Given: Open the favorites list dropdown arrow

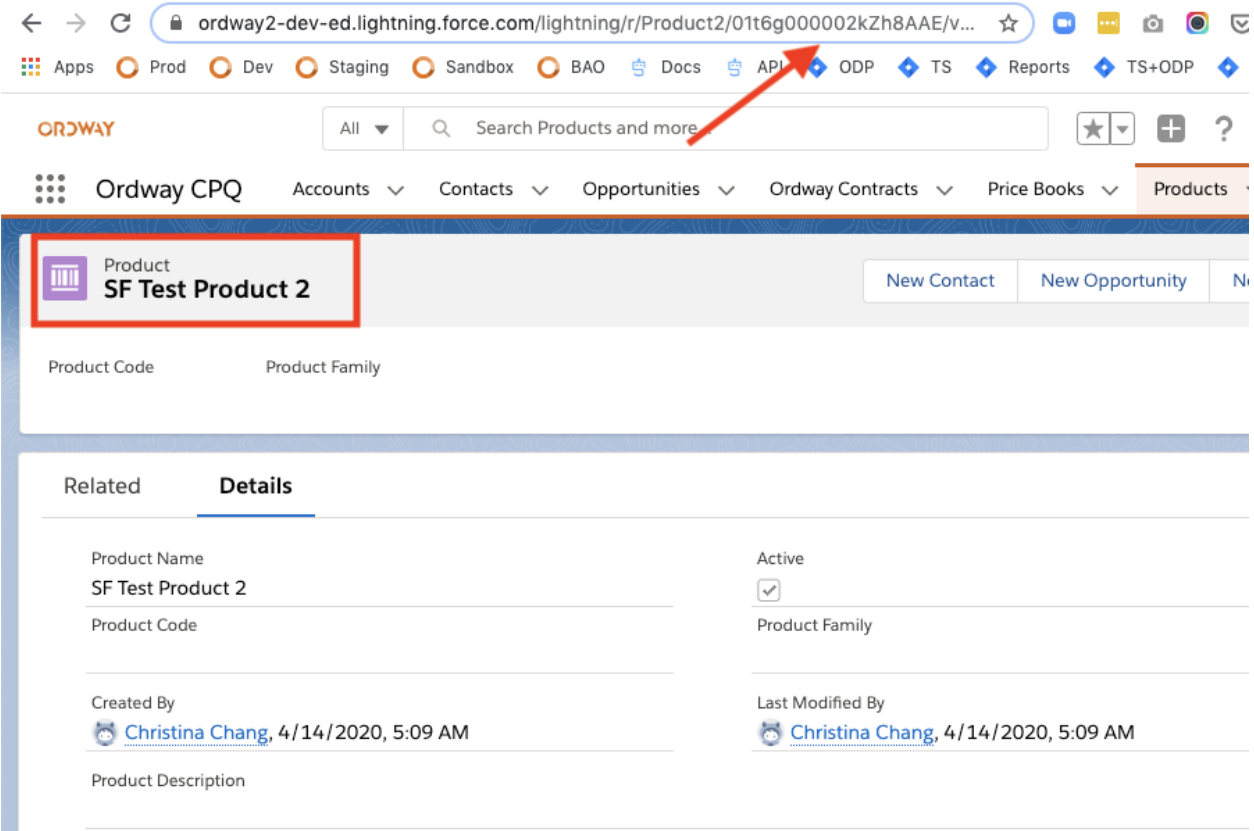Looking at the screenshot, I should coord(1123,128).
